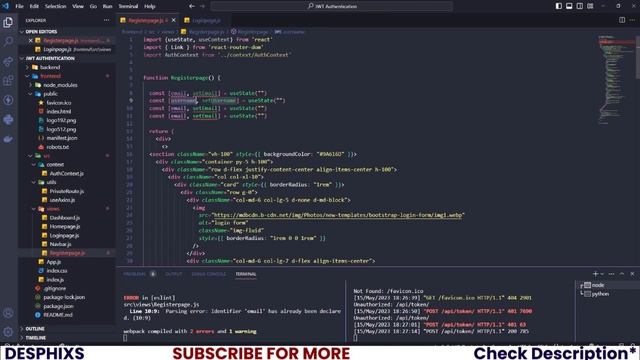Close the terminal panel
The height and width of the screenshot is (360, 640).
[632, 274]
